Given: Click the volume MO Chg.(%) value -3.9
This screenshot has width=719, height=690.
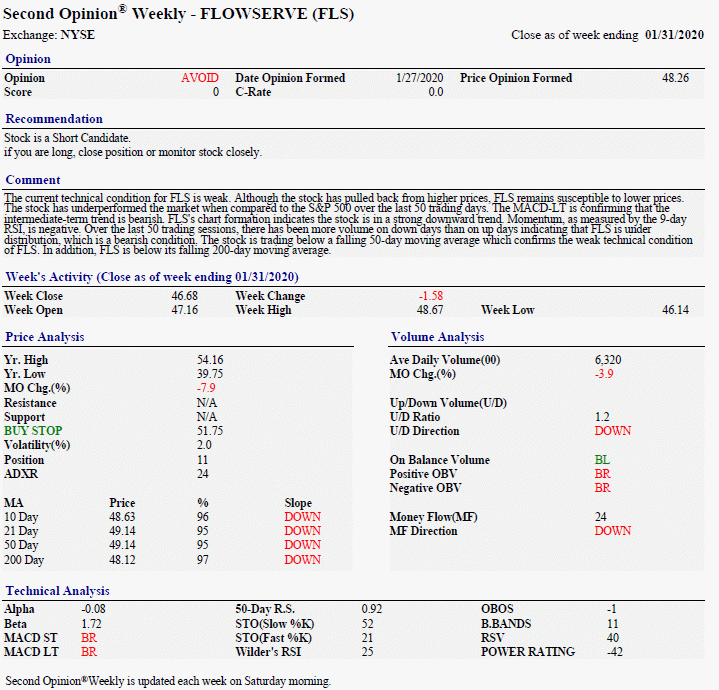Looking at the screenshot, I should pos(604,374).
